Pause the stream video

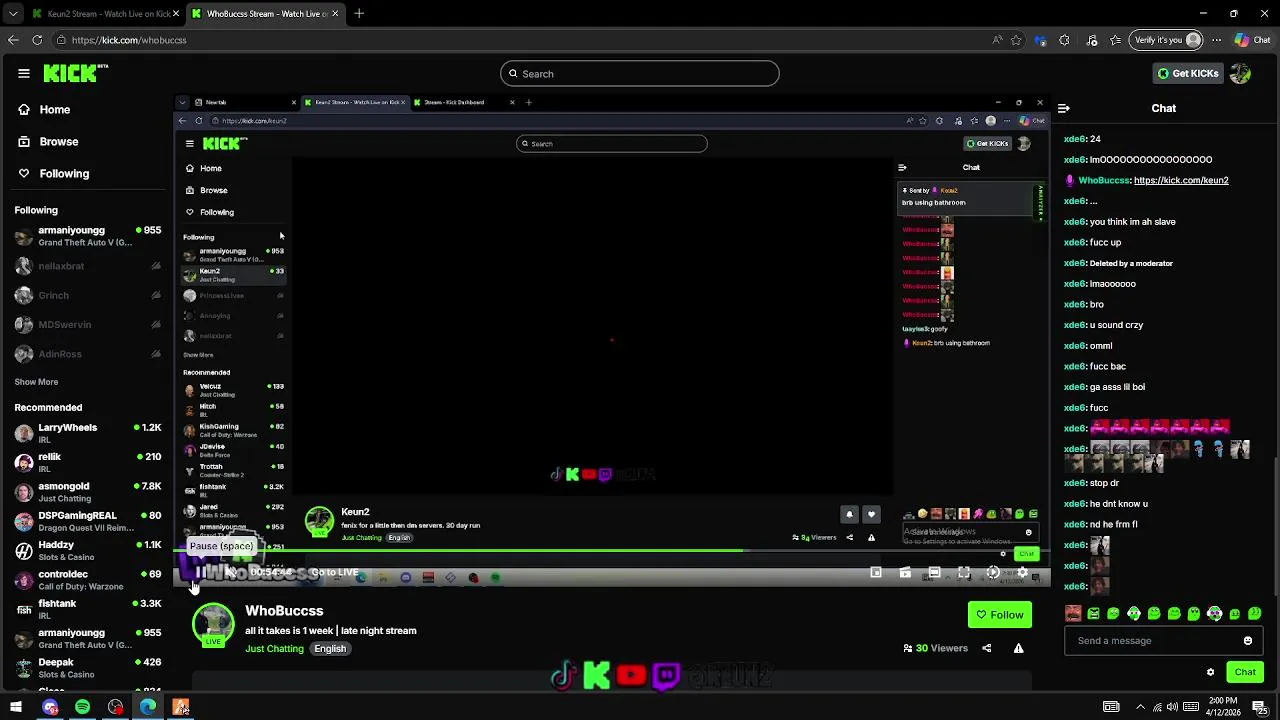tap(200, 572)
